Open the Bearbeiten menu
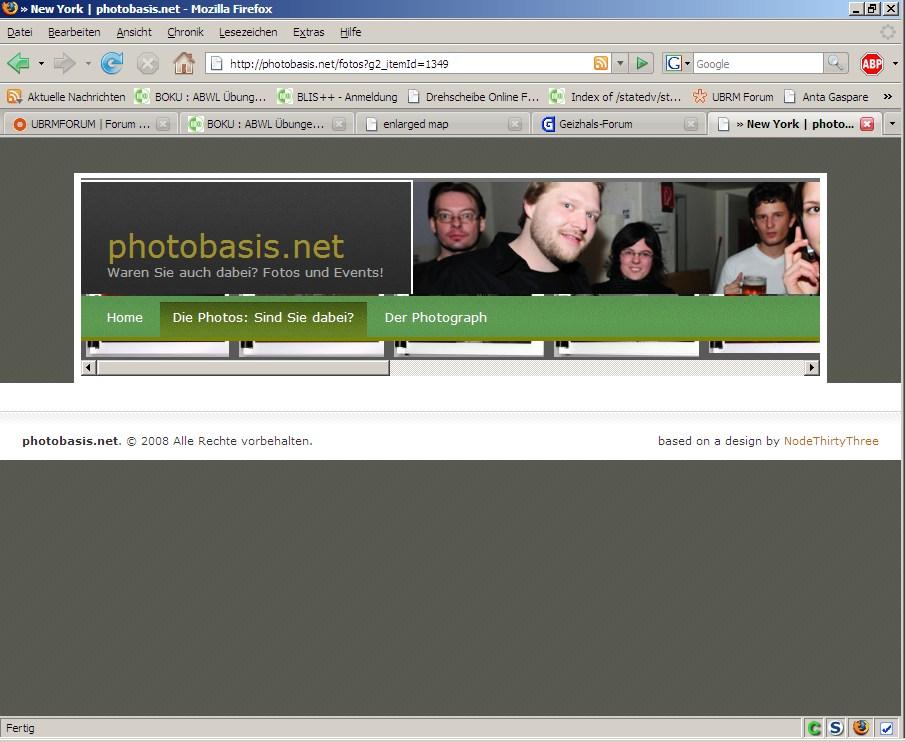 point(74,32)
